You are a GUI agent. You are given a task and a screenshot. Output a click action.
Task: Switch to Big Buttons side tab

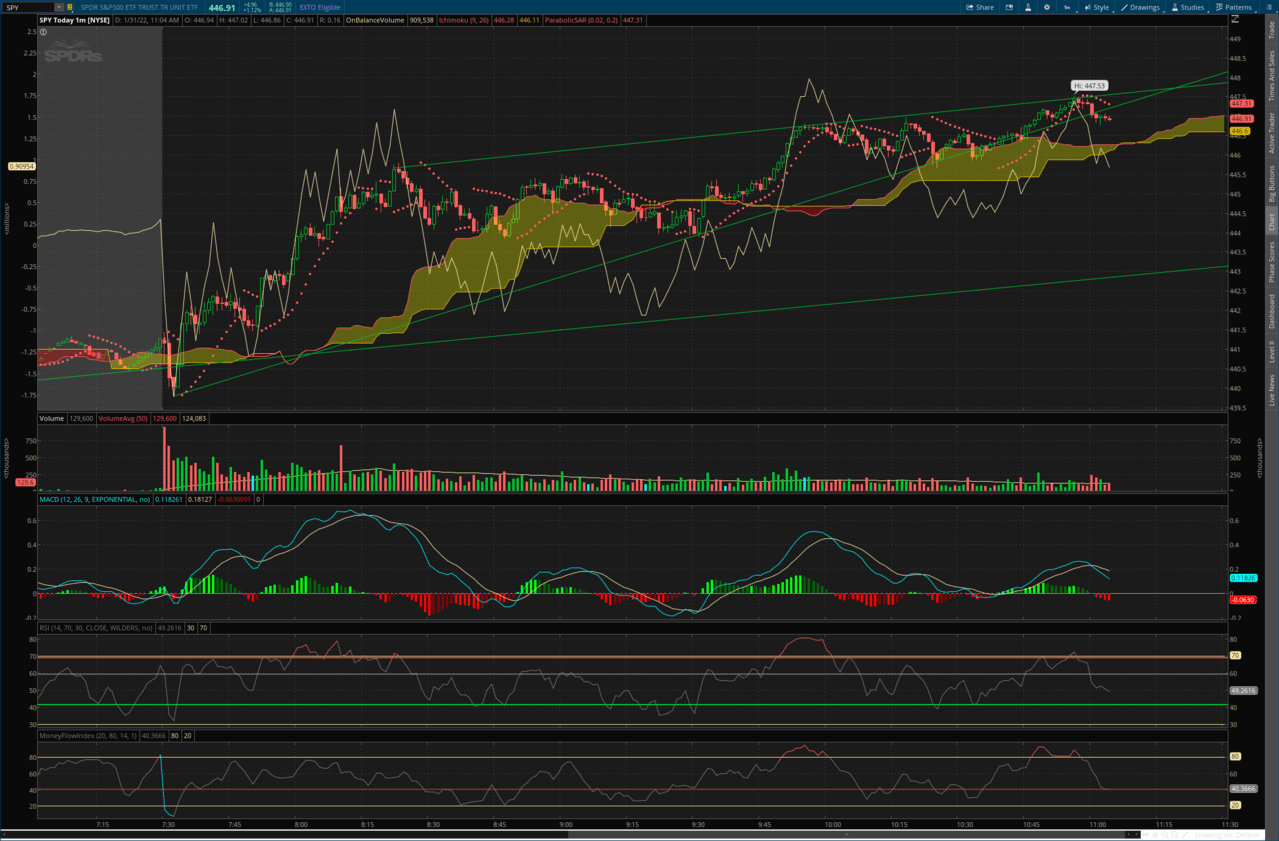pyautogui.click(x=1272, y=184)
